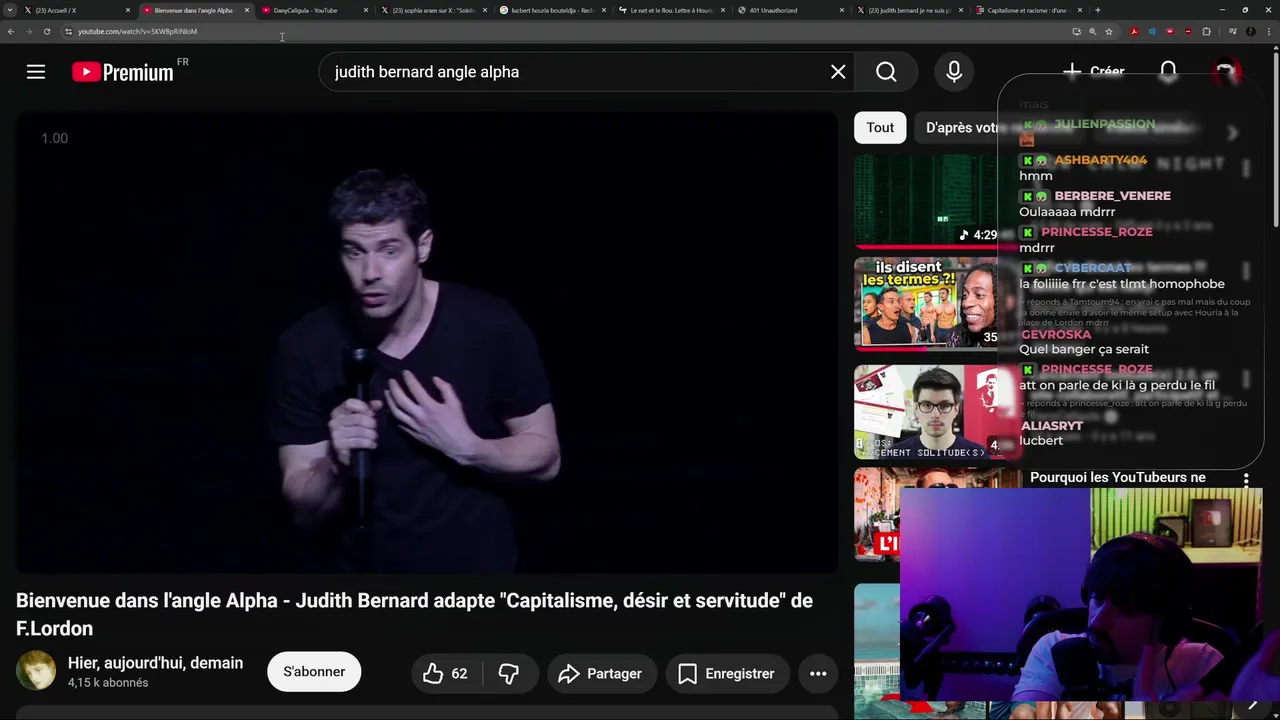
Task: Open the Créer upload menu
Action: pos(1094,72)
